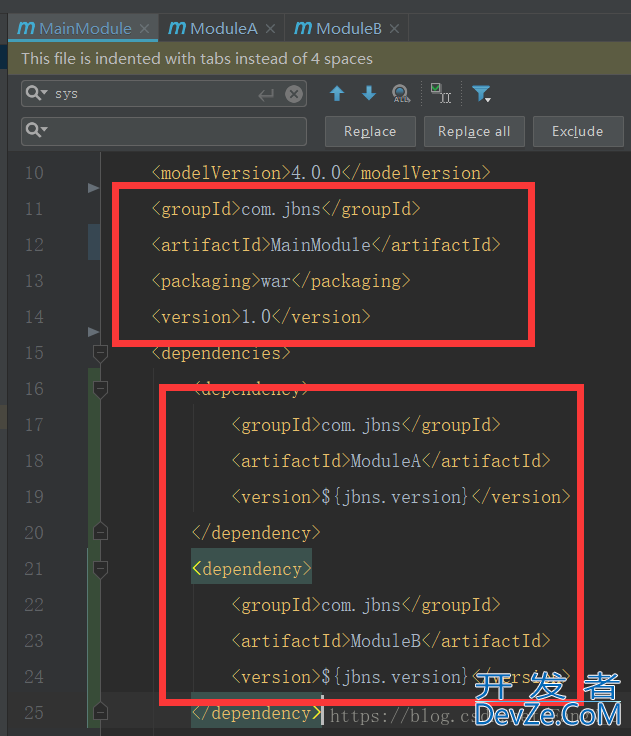
Task: Click packaging war text on line 13
Action: (x=281, y=281)
